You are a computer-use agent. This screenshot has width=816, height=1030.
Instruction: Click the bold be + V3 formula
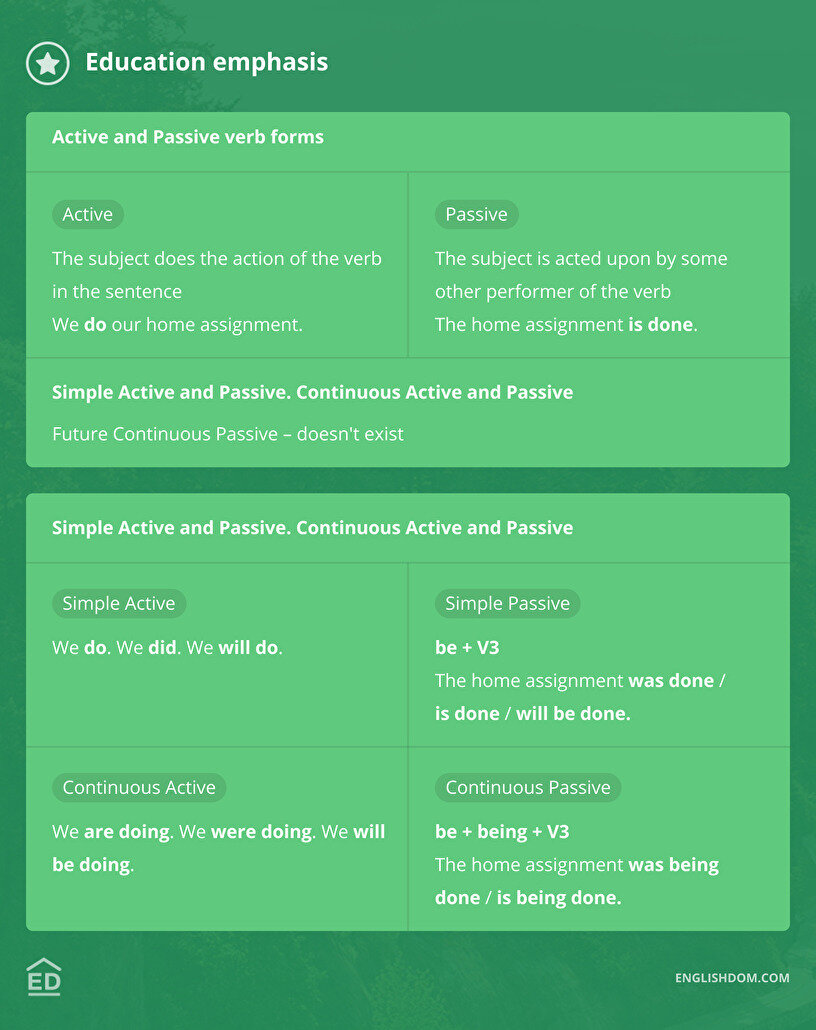(x=467, y=647)
